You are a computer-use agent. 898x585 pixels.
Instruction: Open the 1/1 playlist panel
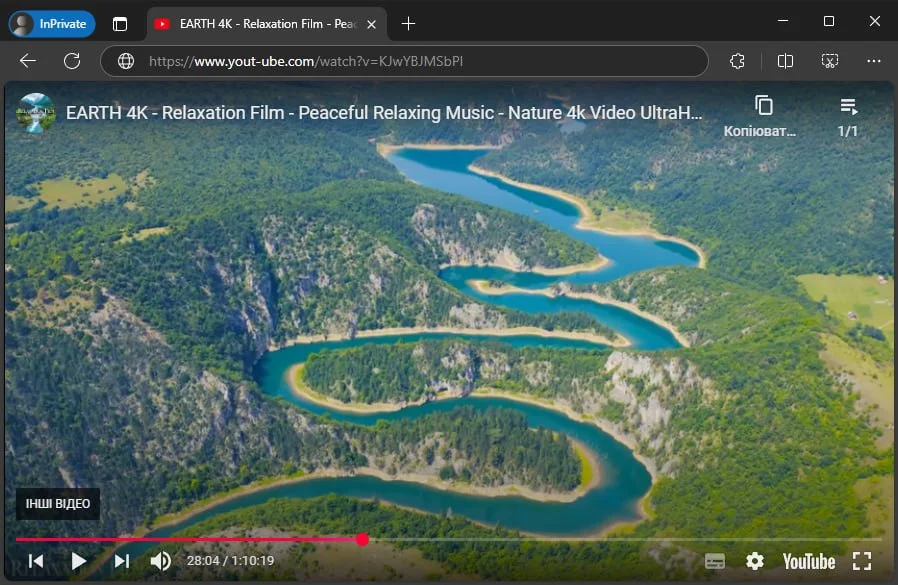pyautogui.click(x=848, y=117)
